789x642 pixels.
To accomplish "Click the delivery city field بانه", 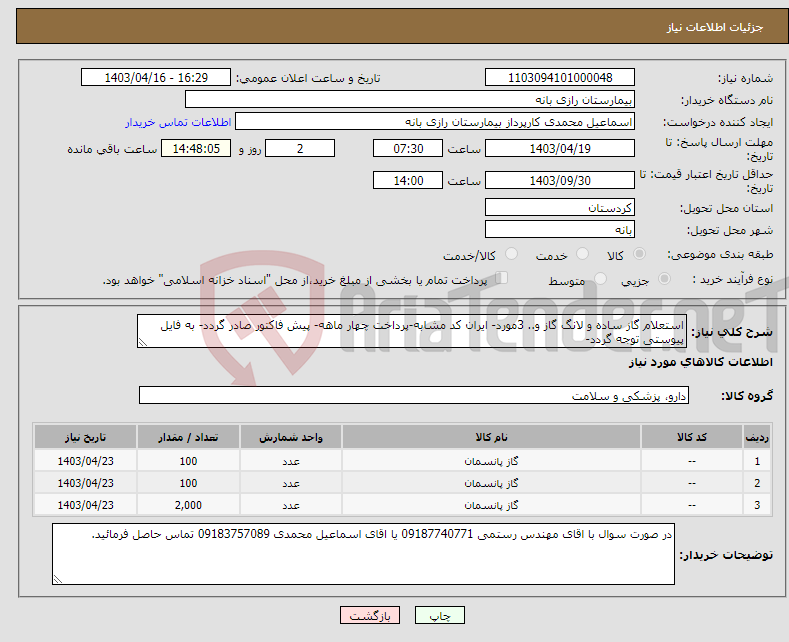I will coord(560,229).
